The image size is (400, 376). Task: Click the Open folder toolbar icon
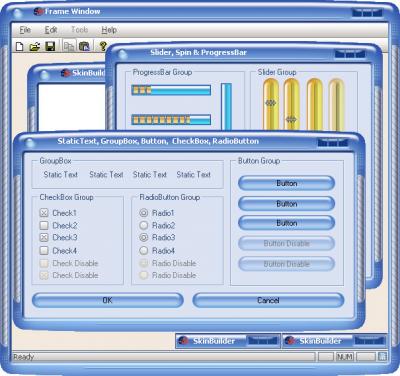click(35, 46)
